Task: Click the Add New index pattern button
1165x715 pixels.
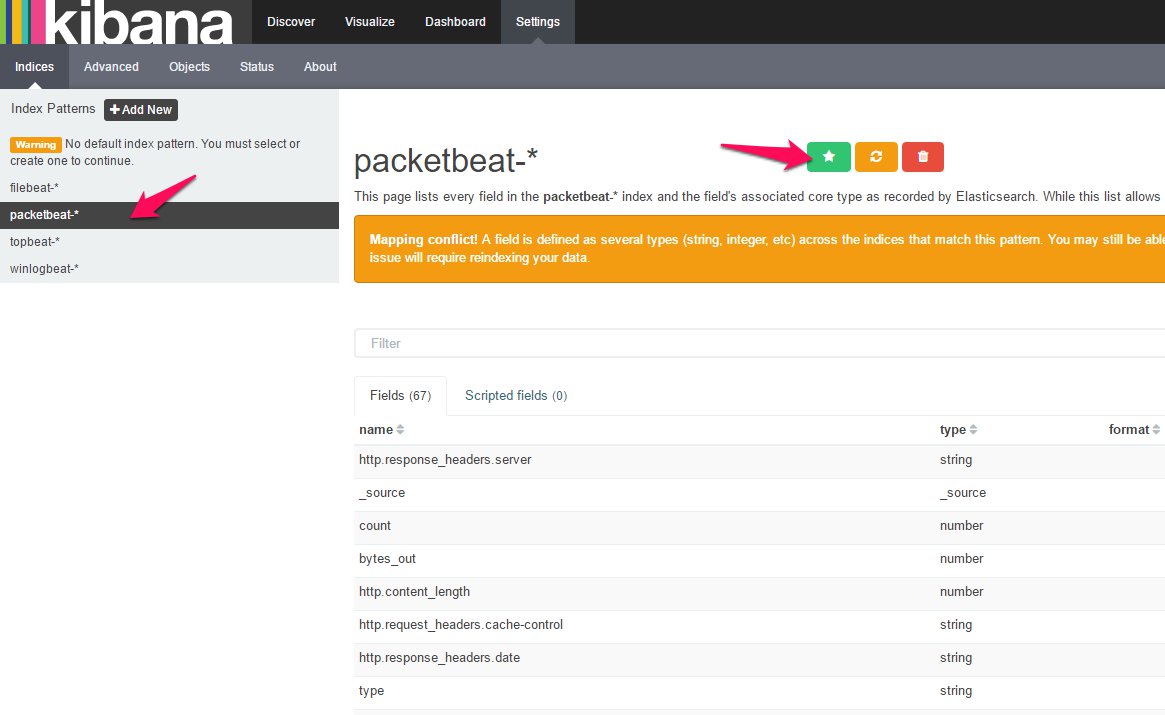Action: pos(140,110)
